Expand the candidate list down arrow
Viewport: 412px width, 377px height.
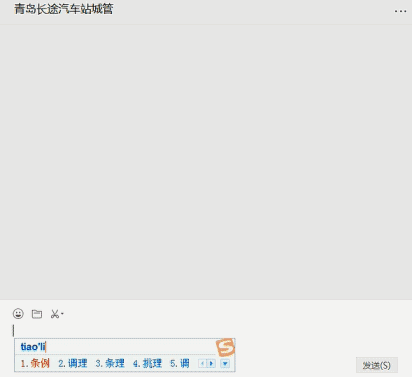pyautogui.click(x=225, y=363)
